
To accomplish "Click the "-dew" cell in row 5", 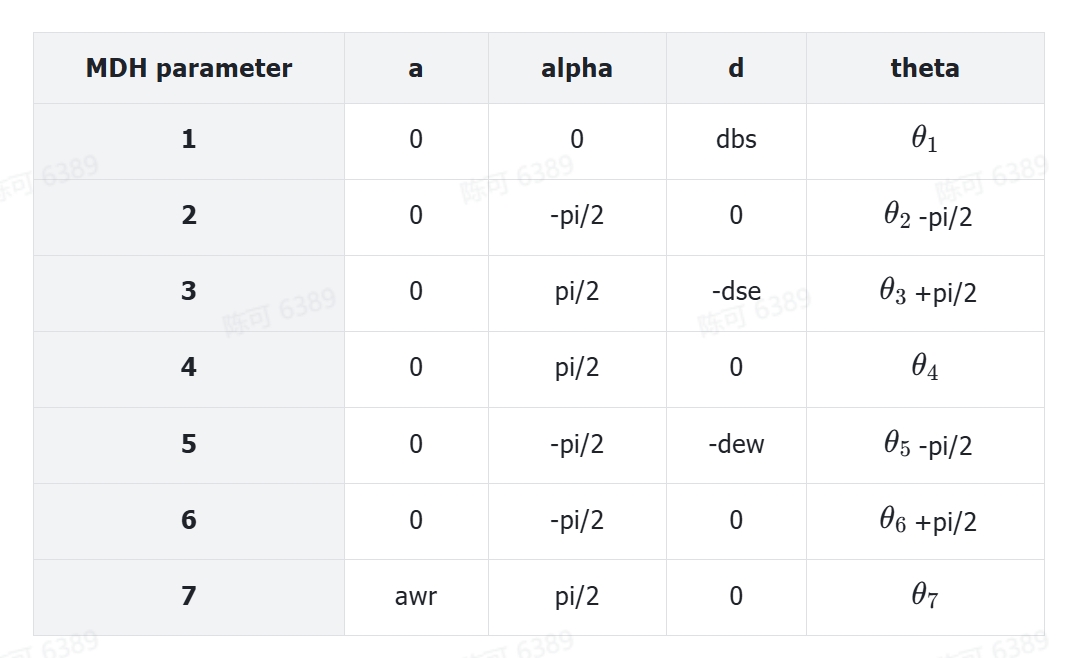I will [x=736, y=444].
